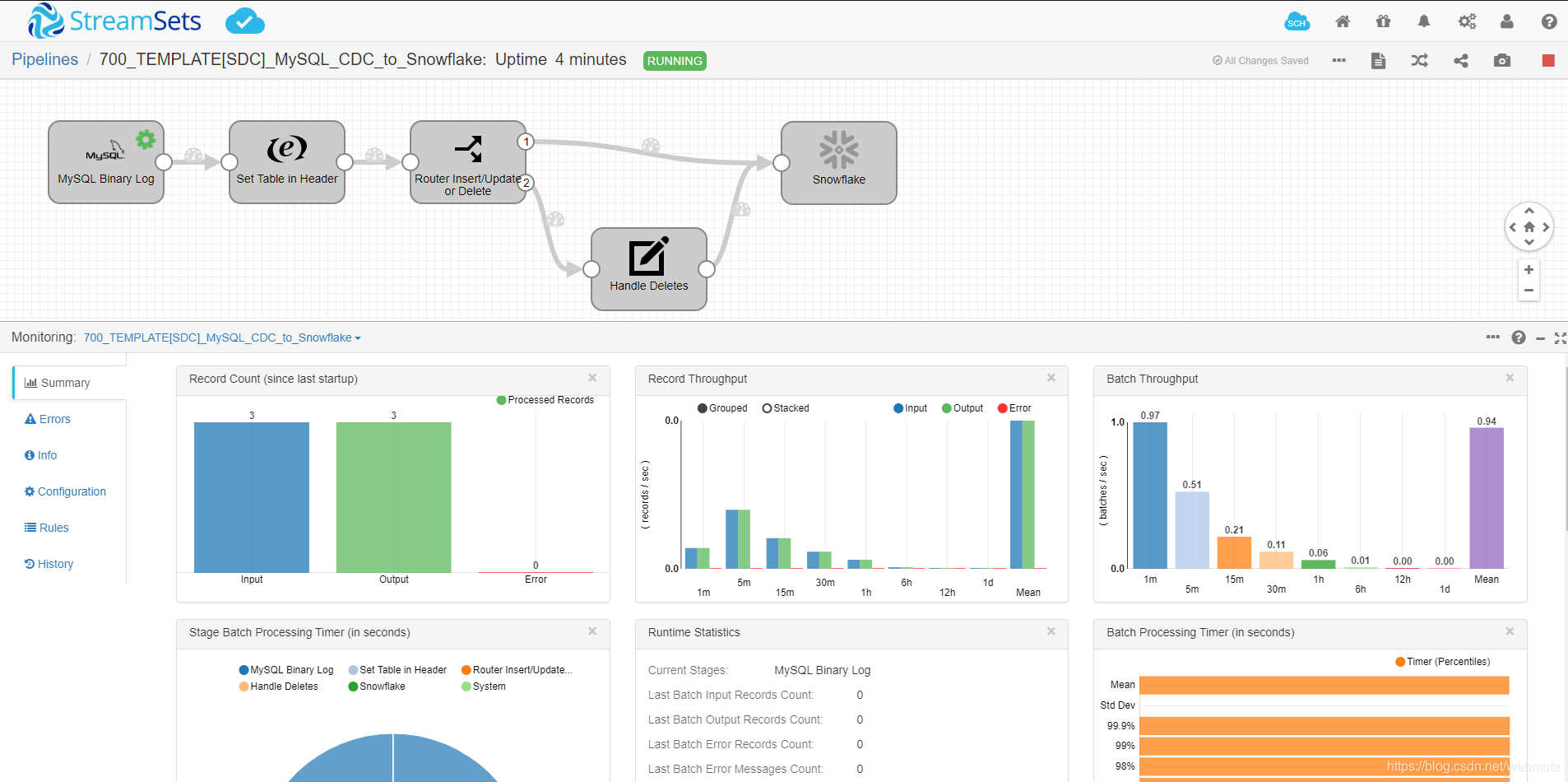Screen dimensions: 1568x782
Task: Click the share pipeline icon
Action: point(1461,60)
